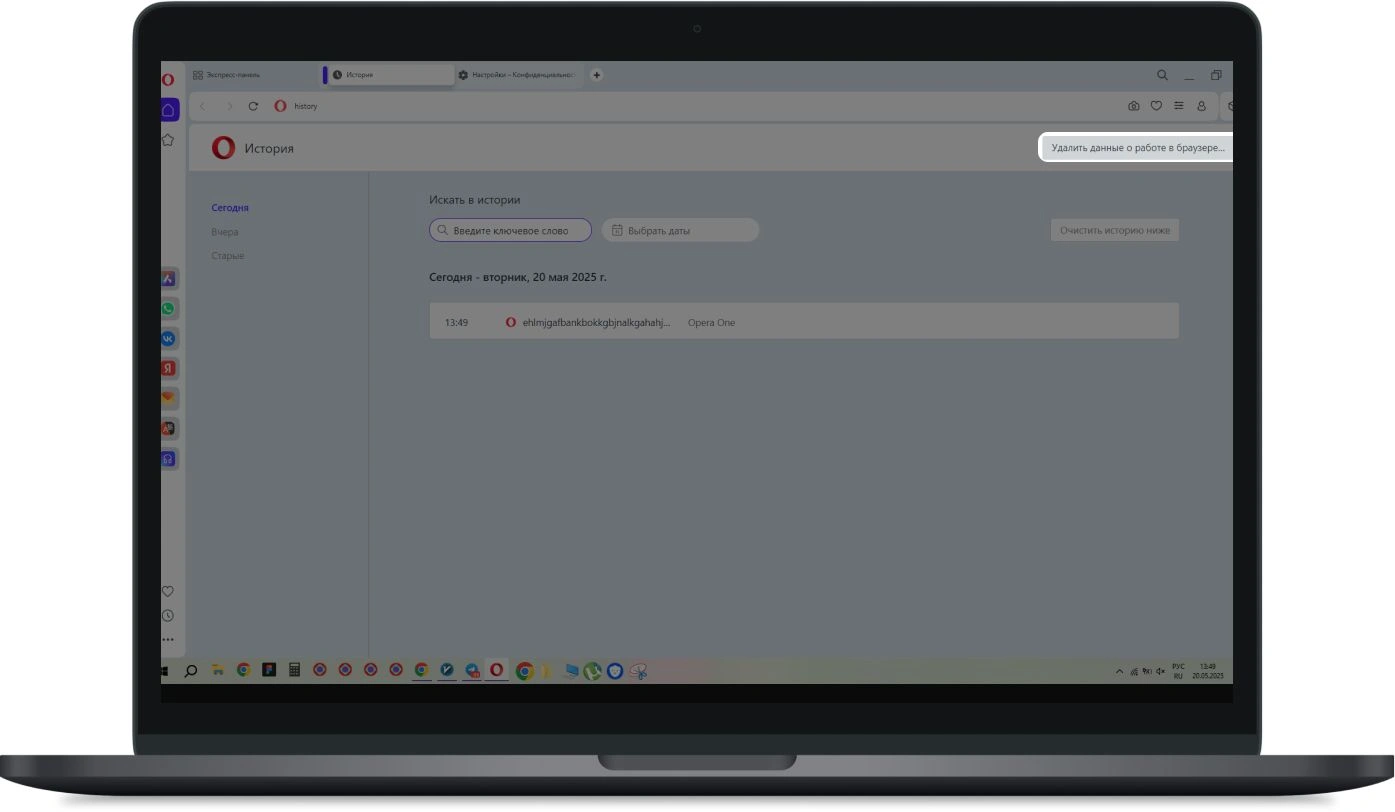The image size is (1395, 812).
Task: Show hidden tray icons chevron
Action: pos(1120,672)
